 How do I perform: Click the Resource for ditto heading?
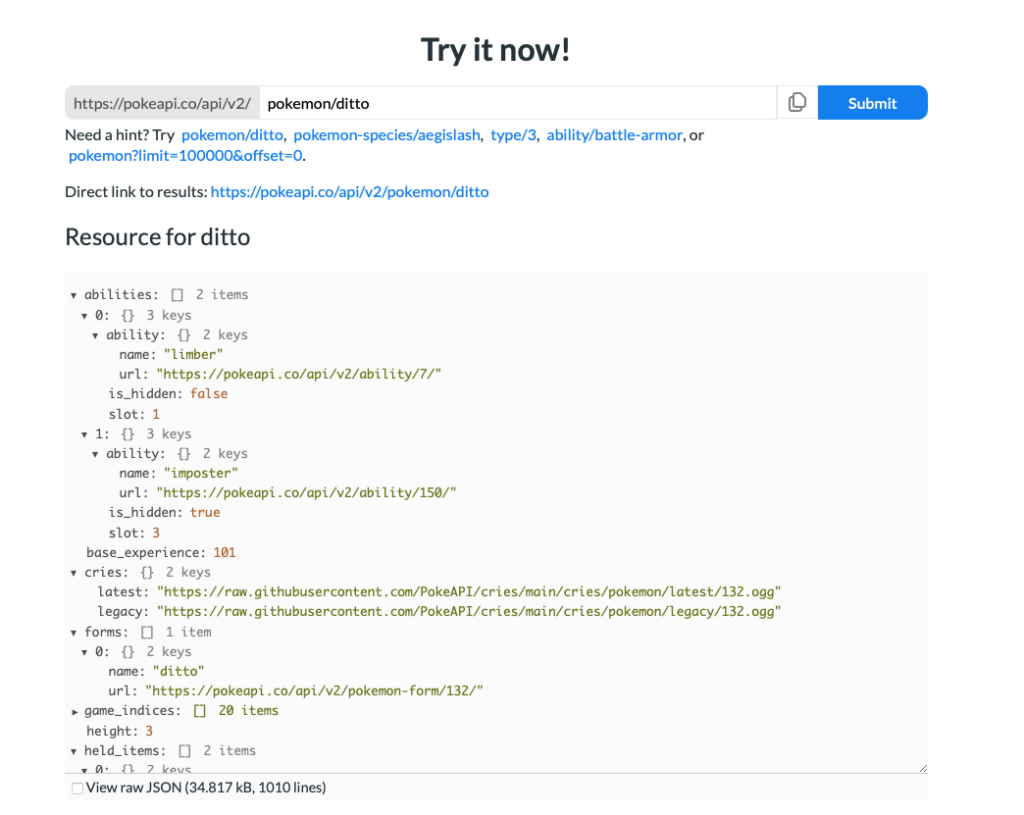pyautogui.click(x=157, y=237)
